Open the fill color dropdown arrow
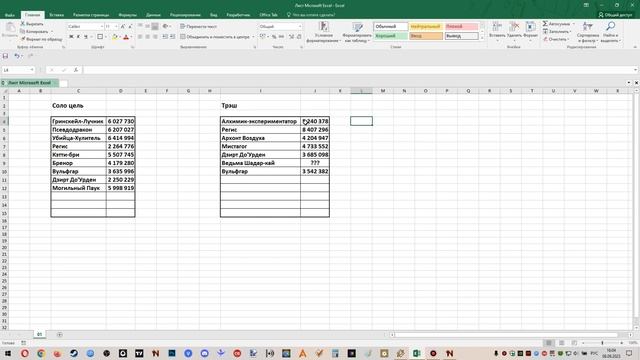 tap(120, 37)
